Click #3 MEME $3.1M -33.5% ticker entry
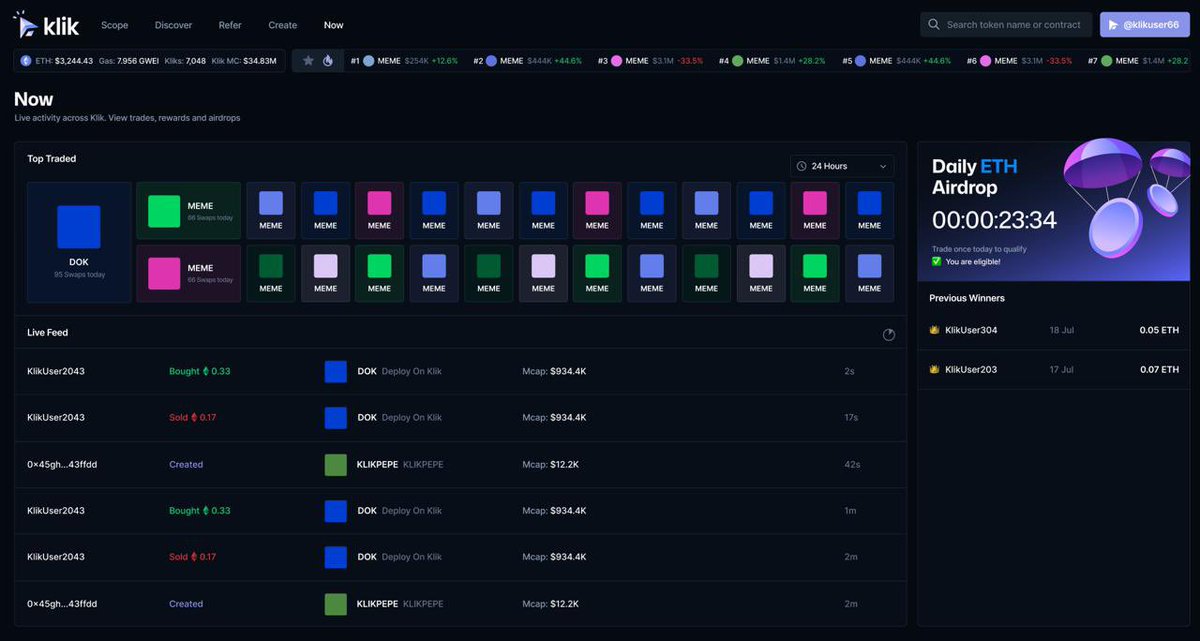1200x641 pixels. click(x=650, y=61)
